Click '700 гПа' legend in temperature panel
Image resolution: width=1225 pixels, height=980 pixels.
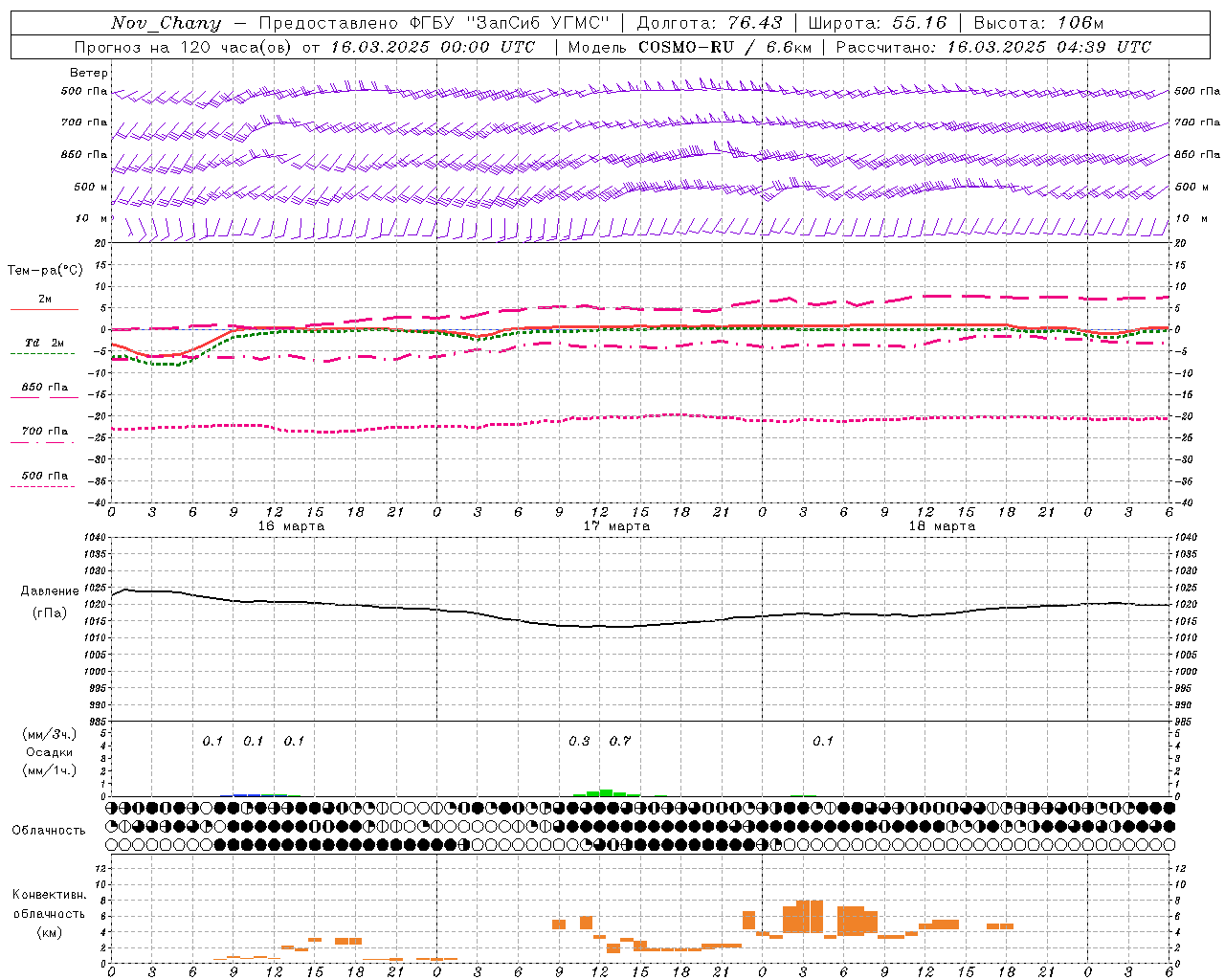point(45,431)
